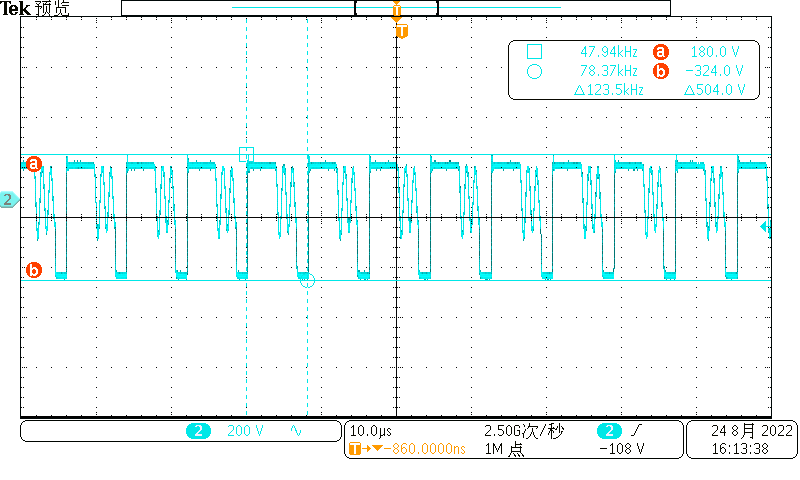Click the square cursor marker on the waveform
The image size is (800, 480).
click(x=246, y=154)
